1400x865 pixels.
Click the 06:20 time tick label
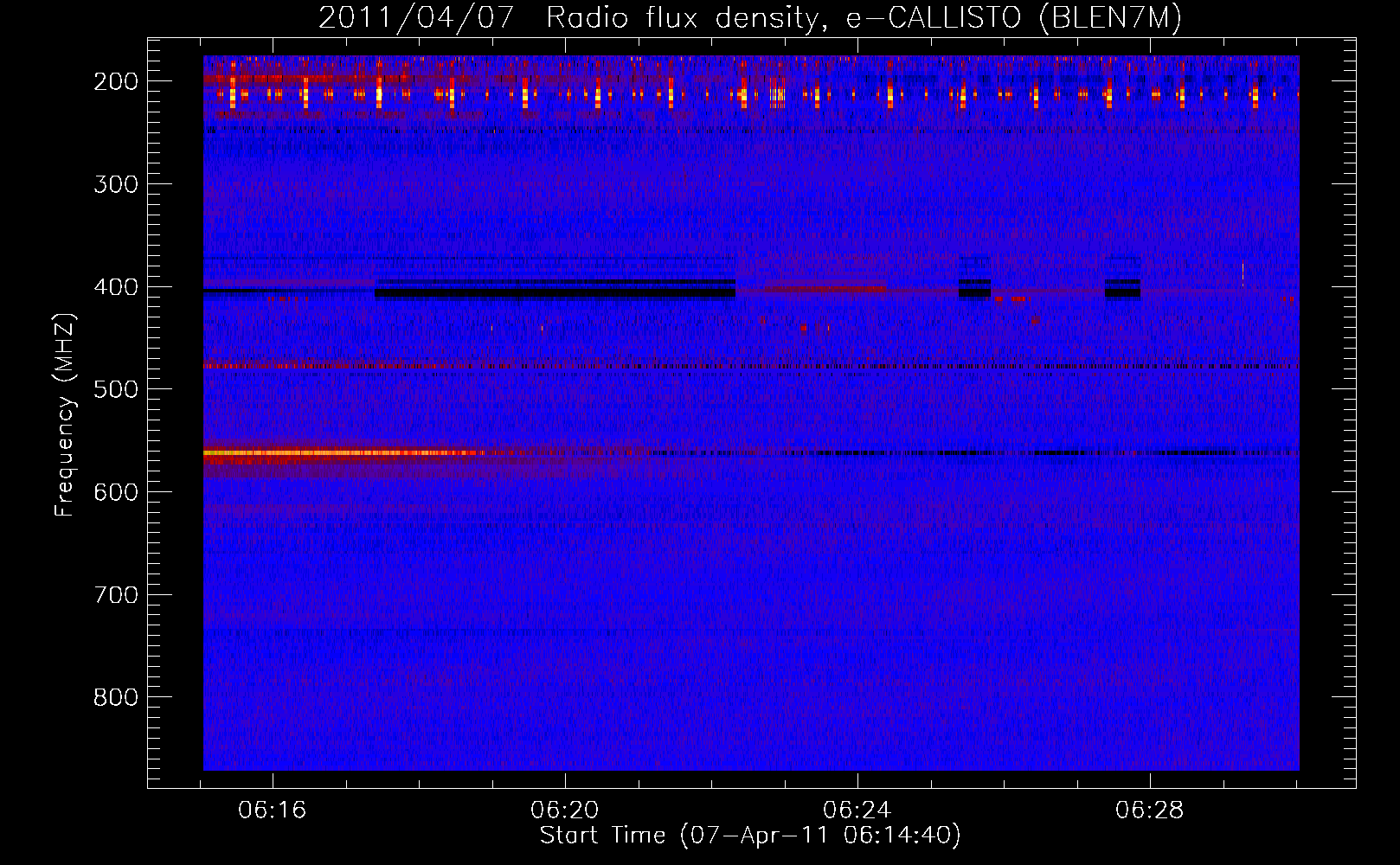coord(565,811)
